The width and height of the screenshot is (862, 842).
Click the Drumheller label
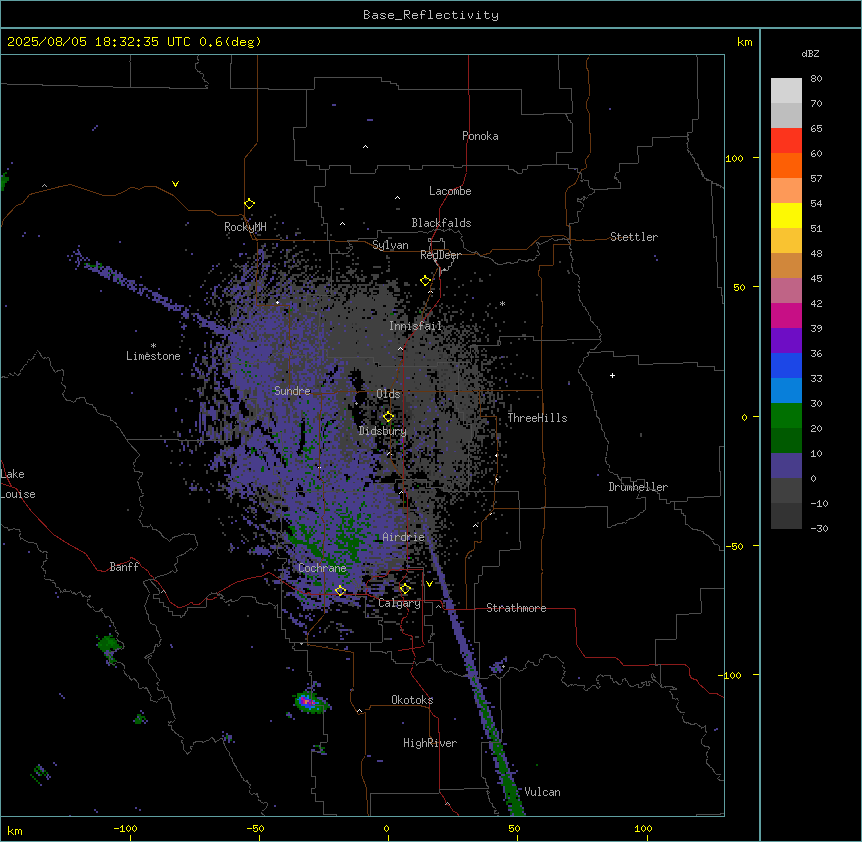tap(638, 487)
